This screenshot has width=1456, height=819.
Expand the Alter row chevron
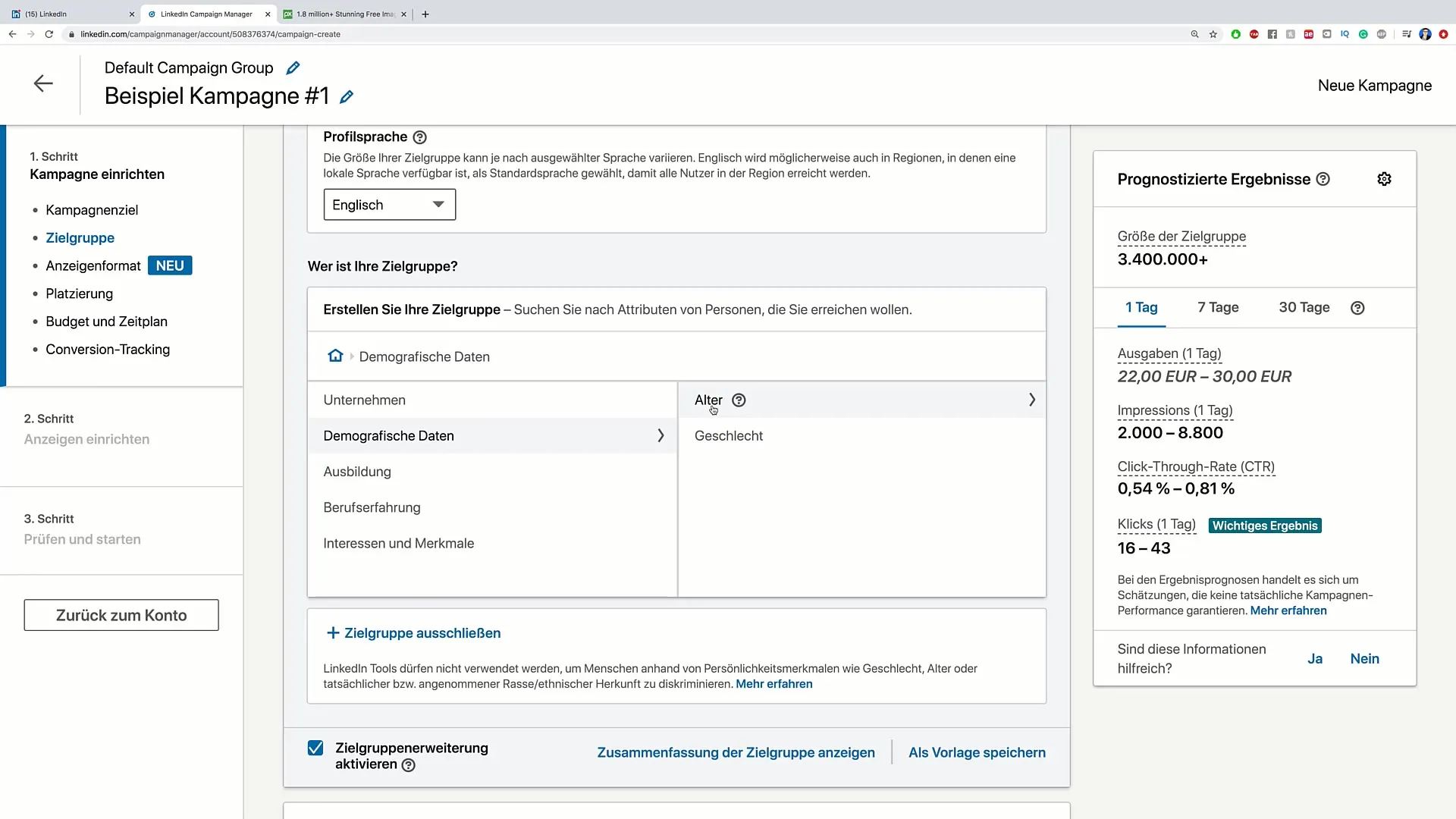coord(1031,400)
